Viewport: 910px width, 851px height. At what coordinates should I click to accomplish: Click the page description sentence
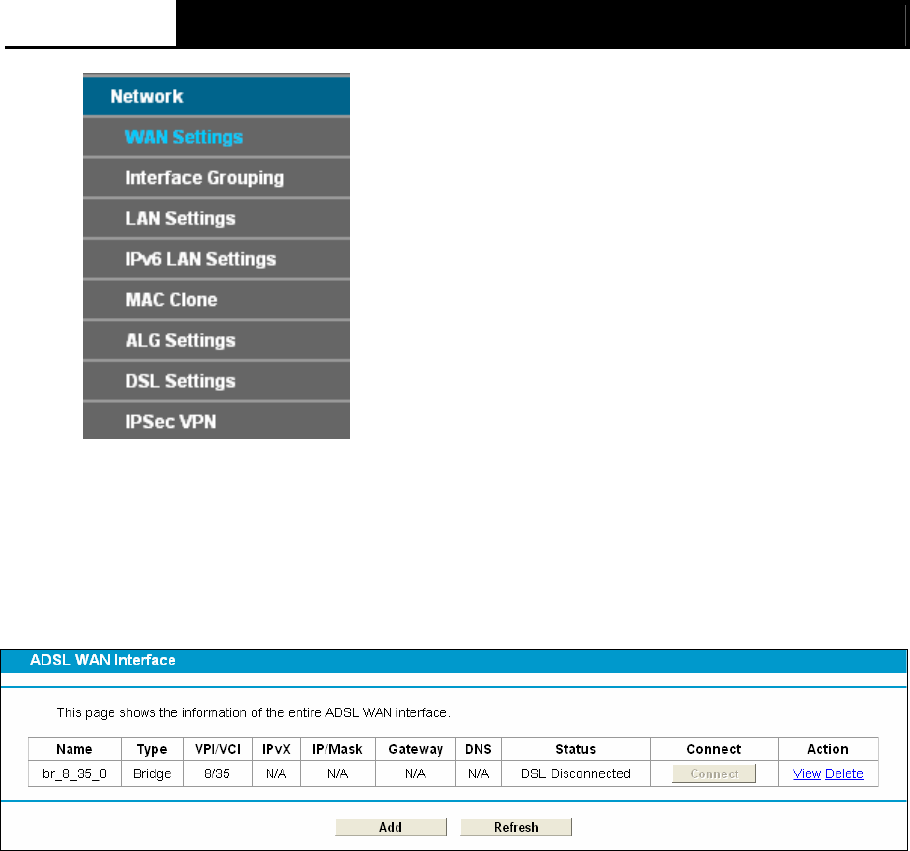[254, 712]
